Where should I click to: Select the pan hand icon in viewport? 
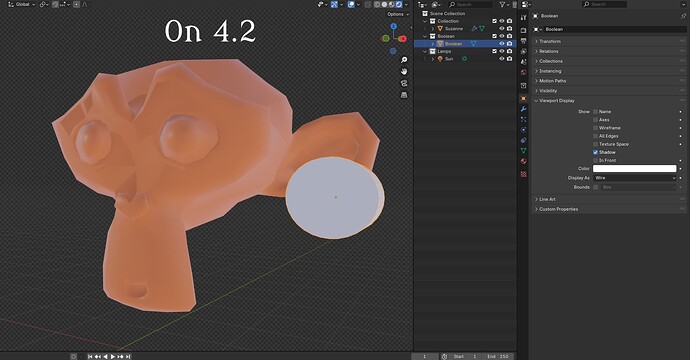pyautogui.click(x=404, y=71)
